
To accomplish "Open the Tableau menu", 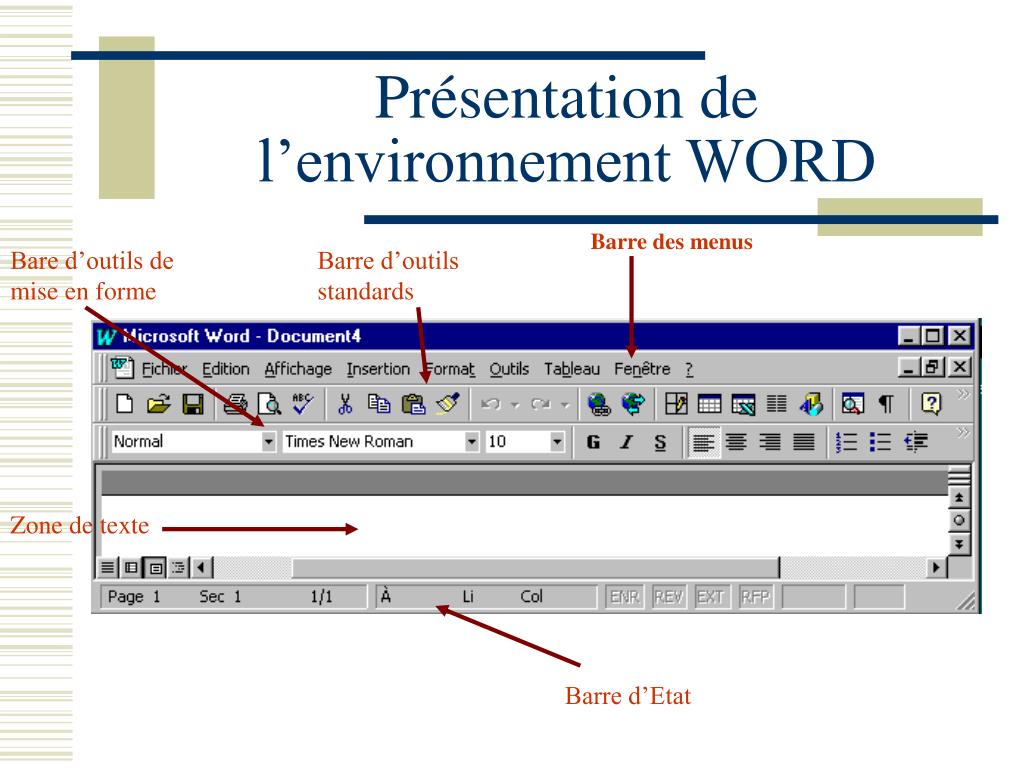I will click(572, 369).
